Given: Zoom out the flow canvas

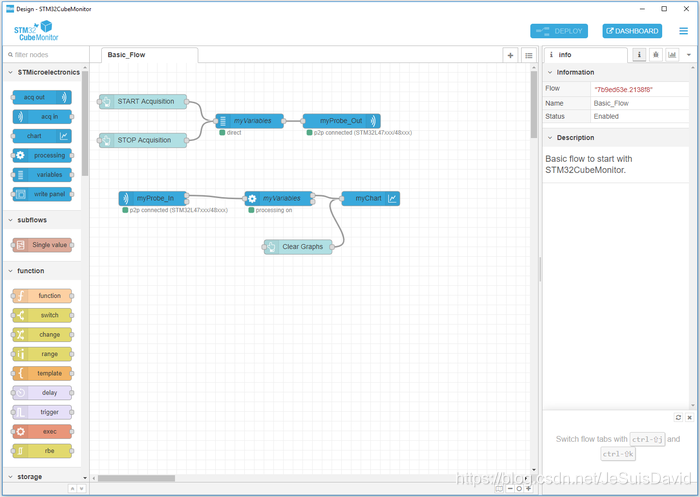Looking at the screenshot, I should [x=510, y=489].
